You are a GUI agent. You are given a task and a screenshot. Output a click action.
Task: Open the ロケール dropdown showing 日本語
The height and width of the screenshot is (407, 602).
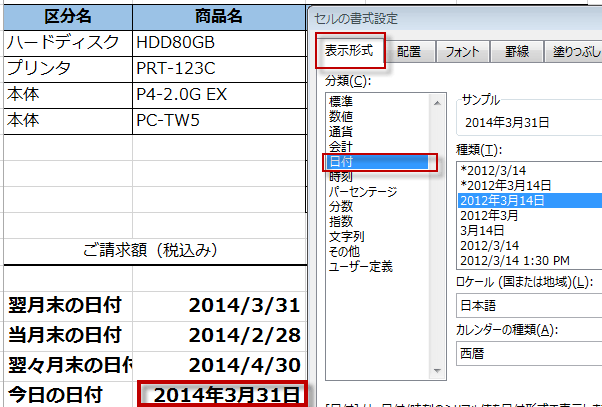(x=529, y=306)
